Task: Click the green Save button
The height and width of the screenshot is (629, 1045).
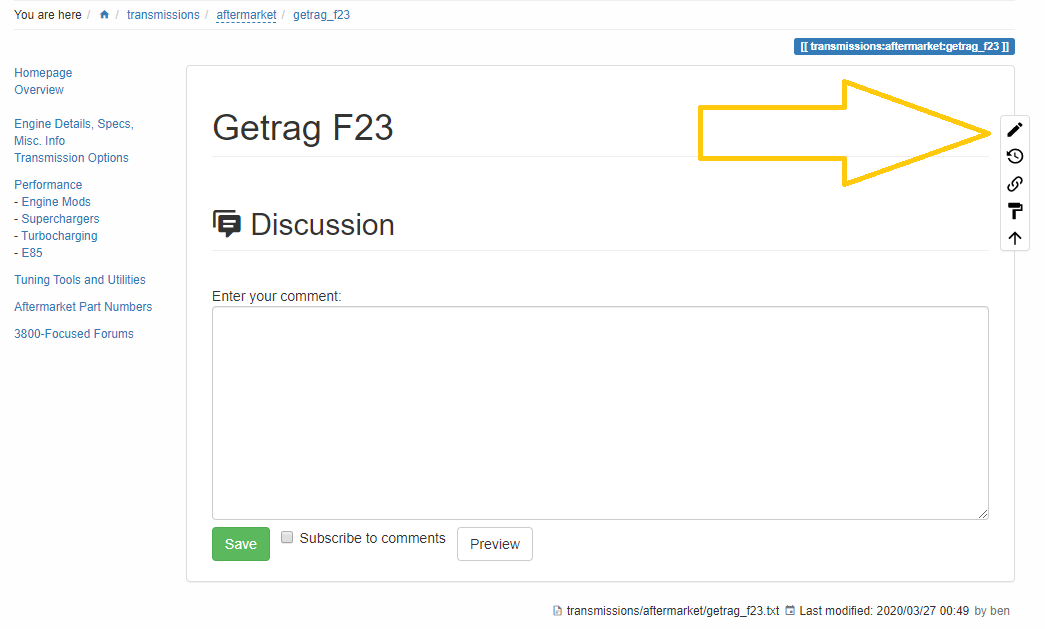Action: 241,544
